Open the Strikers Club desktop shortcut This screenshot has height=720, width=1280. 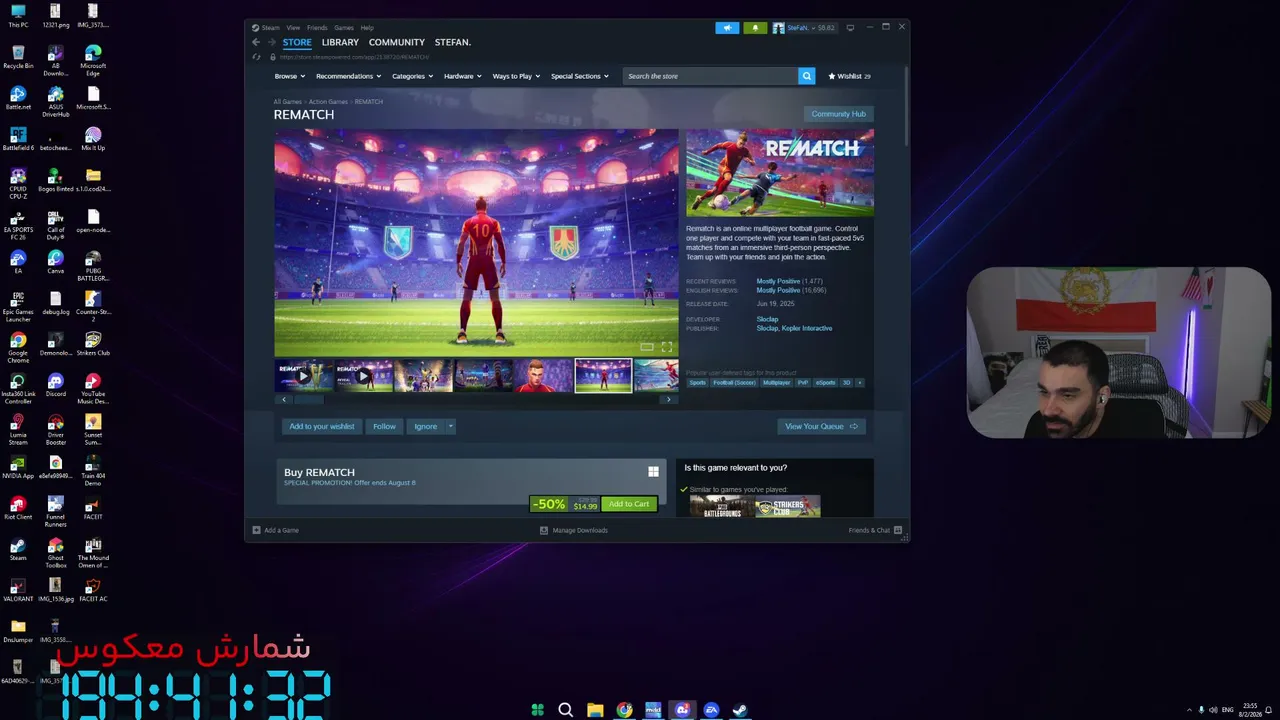[x=93, y=344]
